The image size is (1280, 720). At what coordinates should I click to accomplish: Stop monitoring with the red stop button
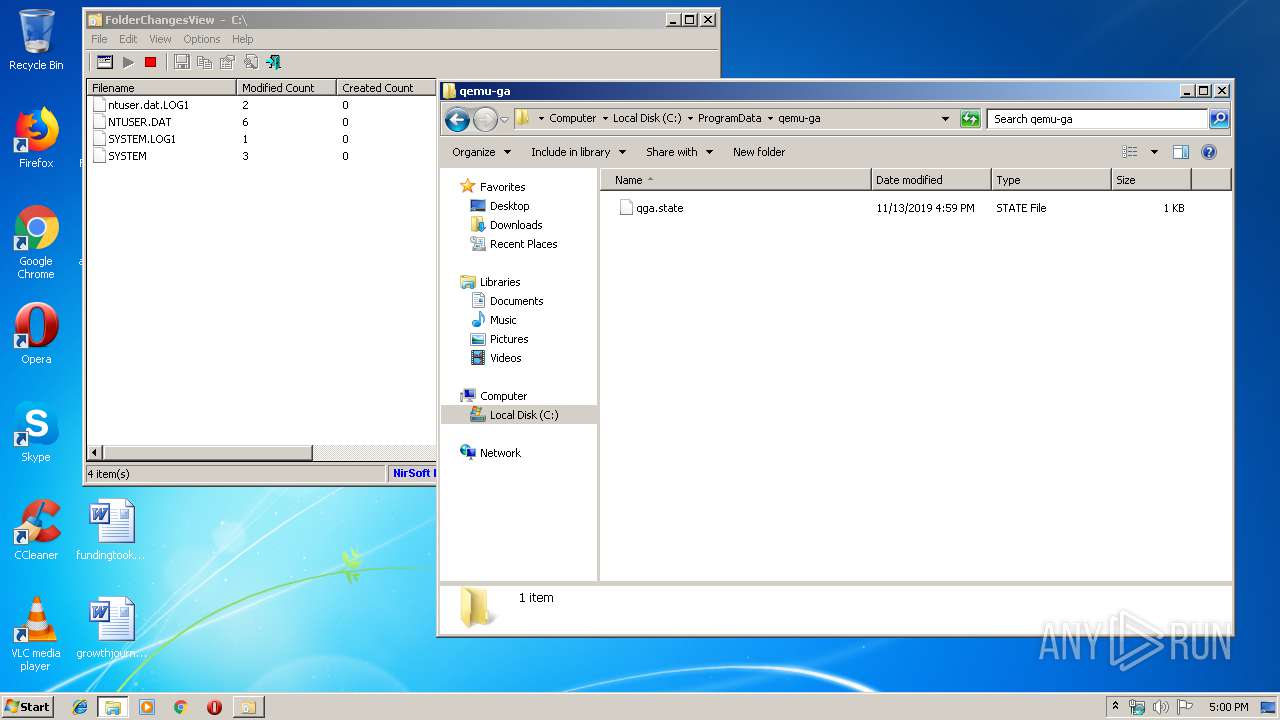[x=150, y=62]
